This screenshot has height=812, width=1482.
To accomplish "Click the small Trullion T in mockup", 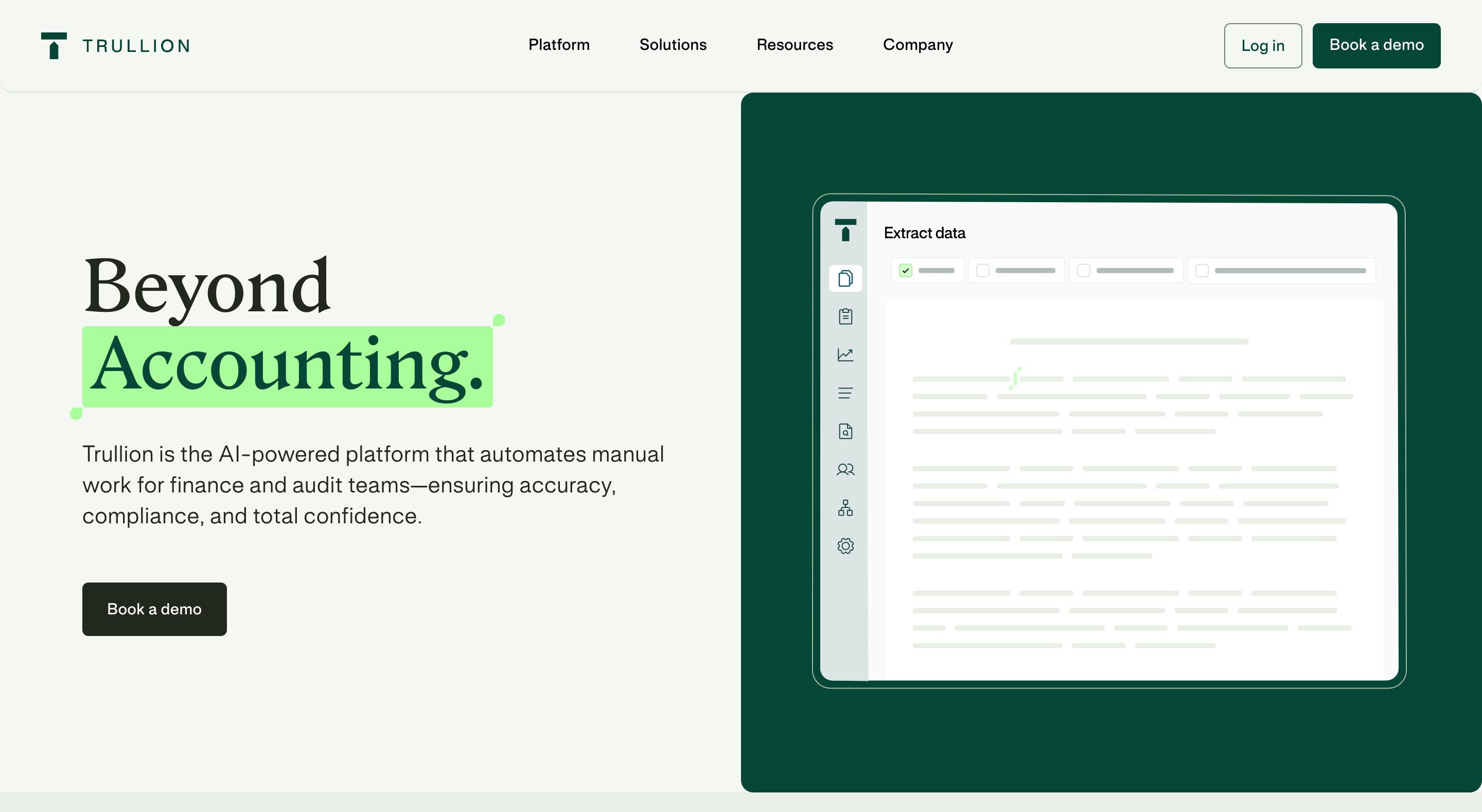I will coord(845,230).
